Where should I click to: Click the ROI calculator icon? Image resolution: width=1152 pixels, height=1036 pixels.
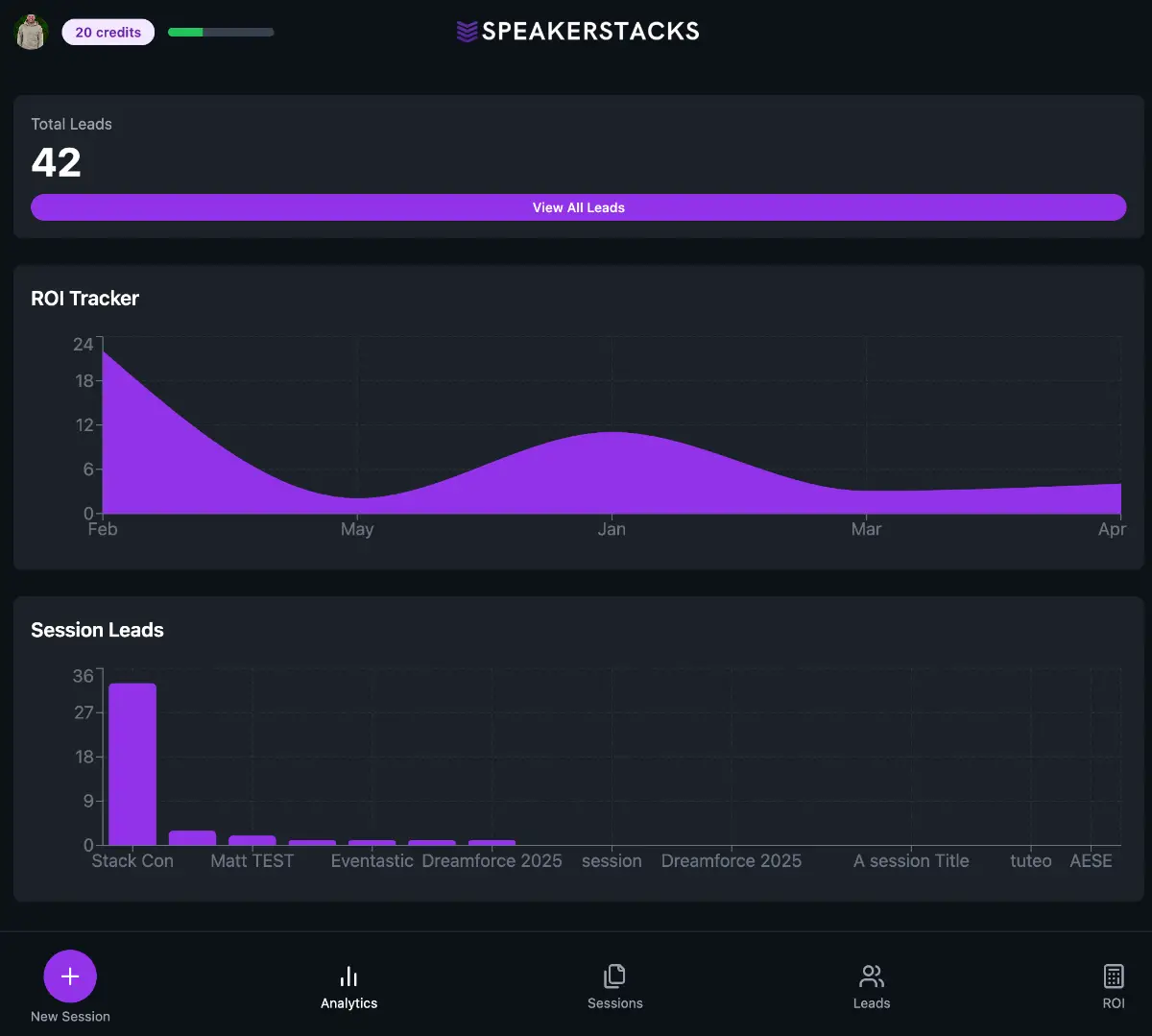pos(1113,976)
